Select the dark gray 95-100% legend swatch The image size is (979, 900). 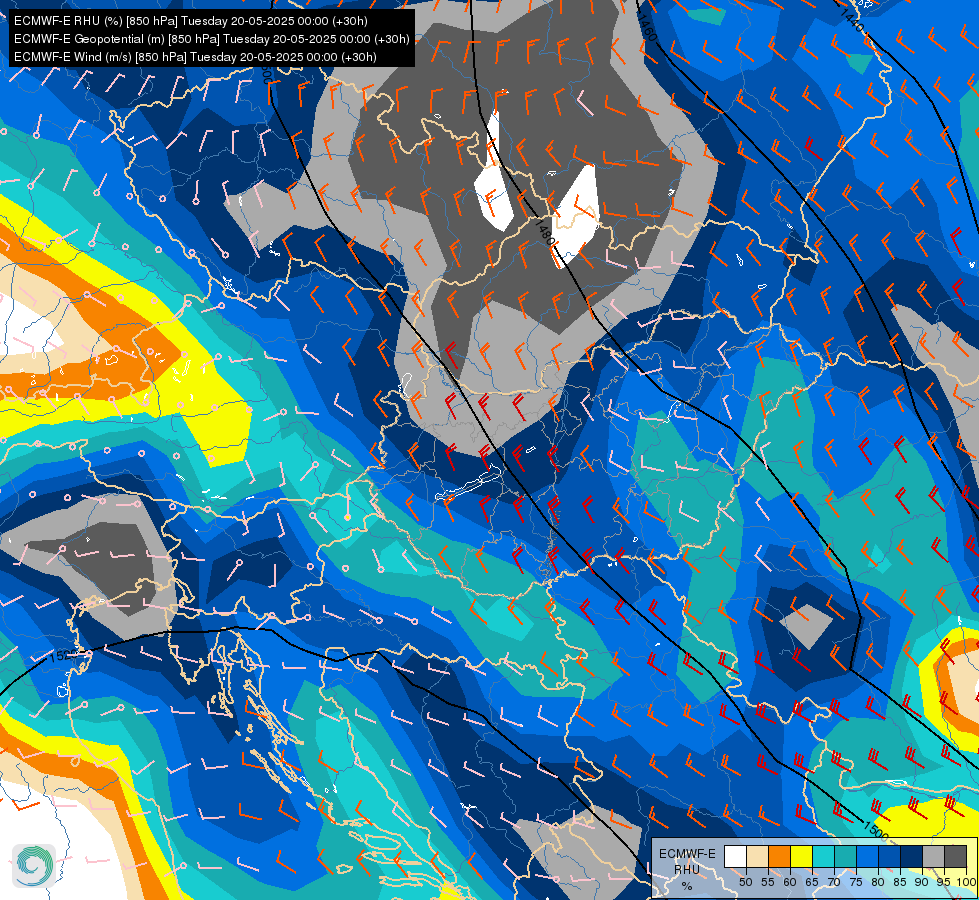[x=955, y=856]
